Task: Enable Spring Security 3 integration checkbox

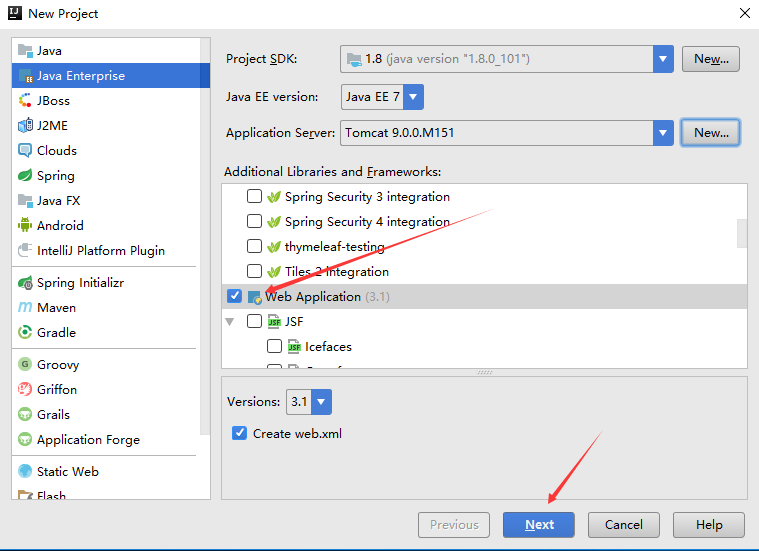Action: pyautogui.click(x=255, y=197)
